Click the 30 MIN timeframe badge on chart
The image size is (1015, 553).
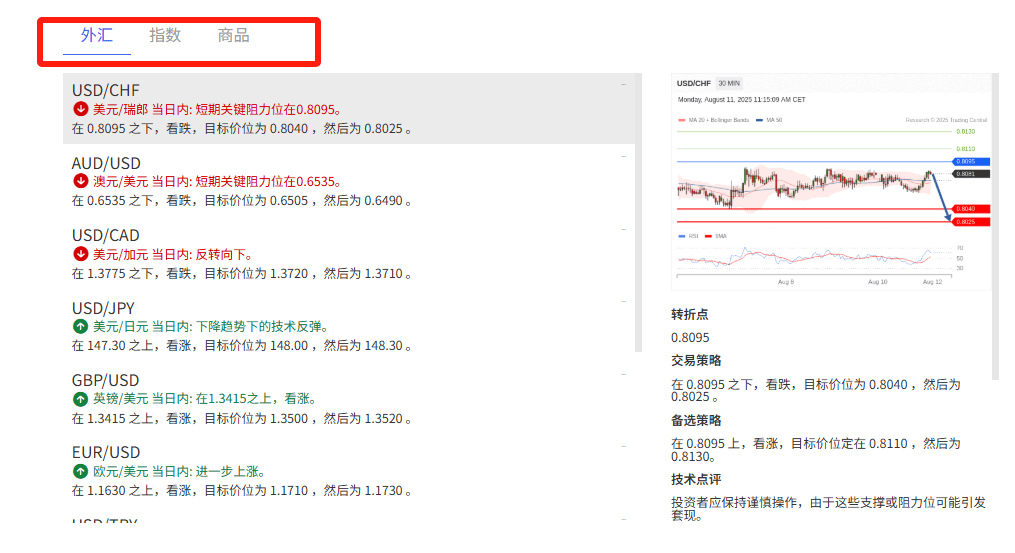(x=729, y=83)
